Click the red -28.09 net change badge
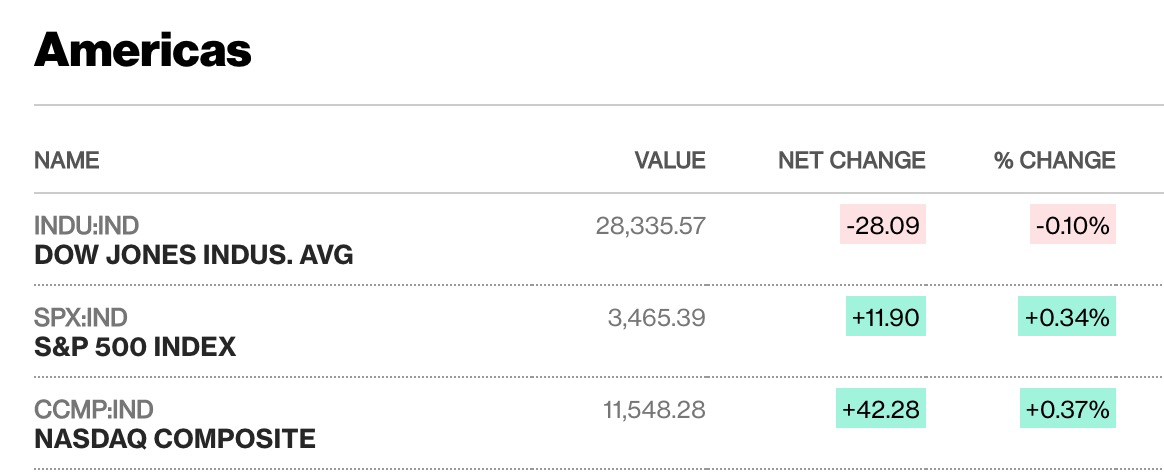This screenshot has height=476, width=1164. [x=883, y=224]
